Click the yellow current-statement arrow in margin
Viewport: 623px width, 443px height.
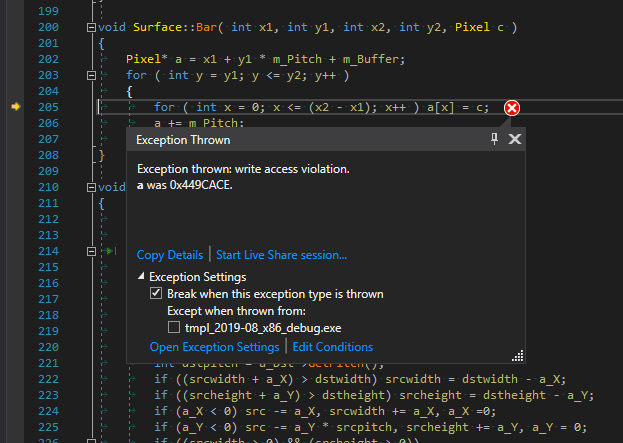[15, 106]
